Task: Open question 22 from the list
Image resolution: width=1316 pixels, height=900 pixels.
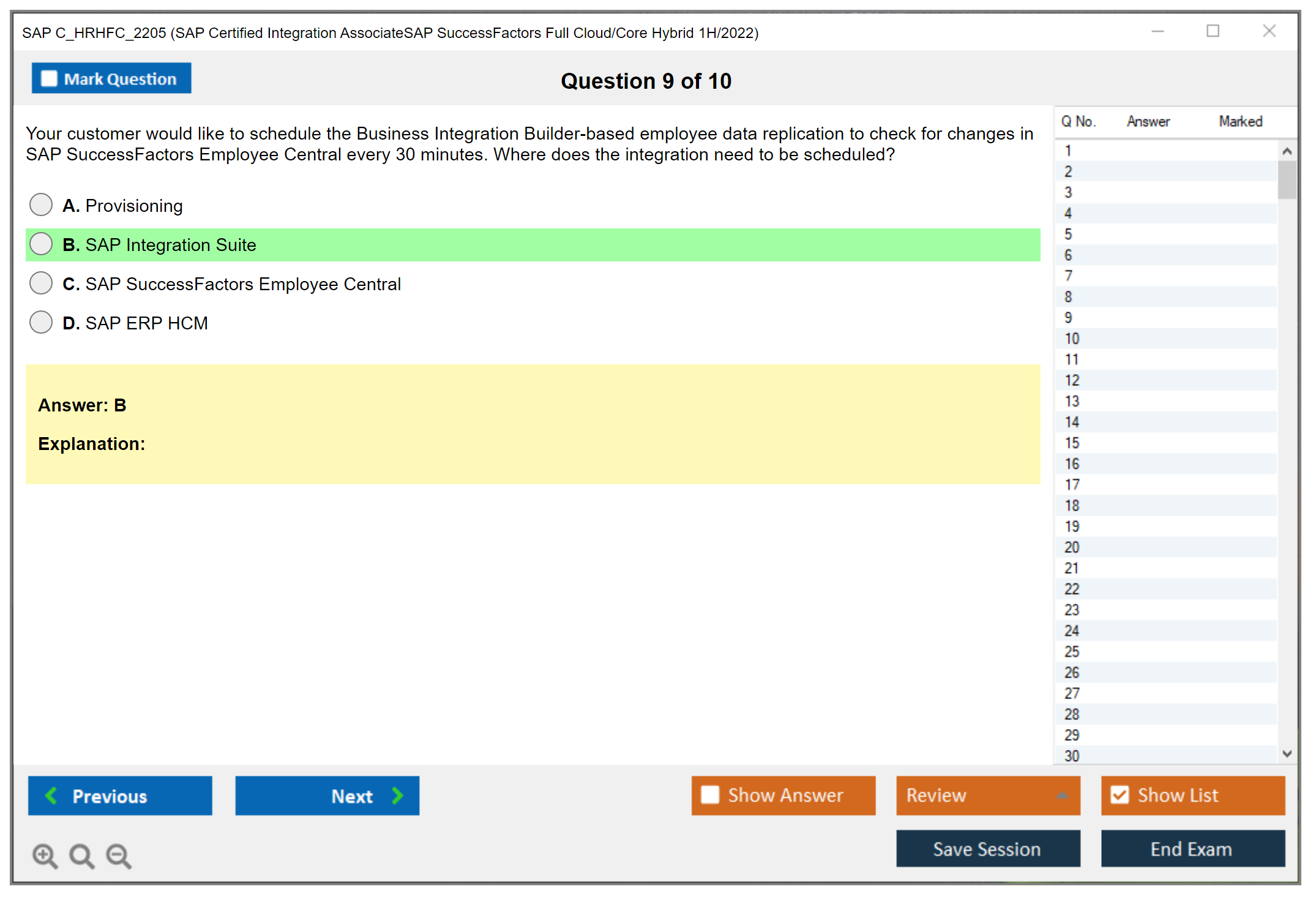Action: click(1072, 589)
